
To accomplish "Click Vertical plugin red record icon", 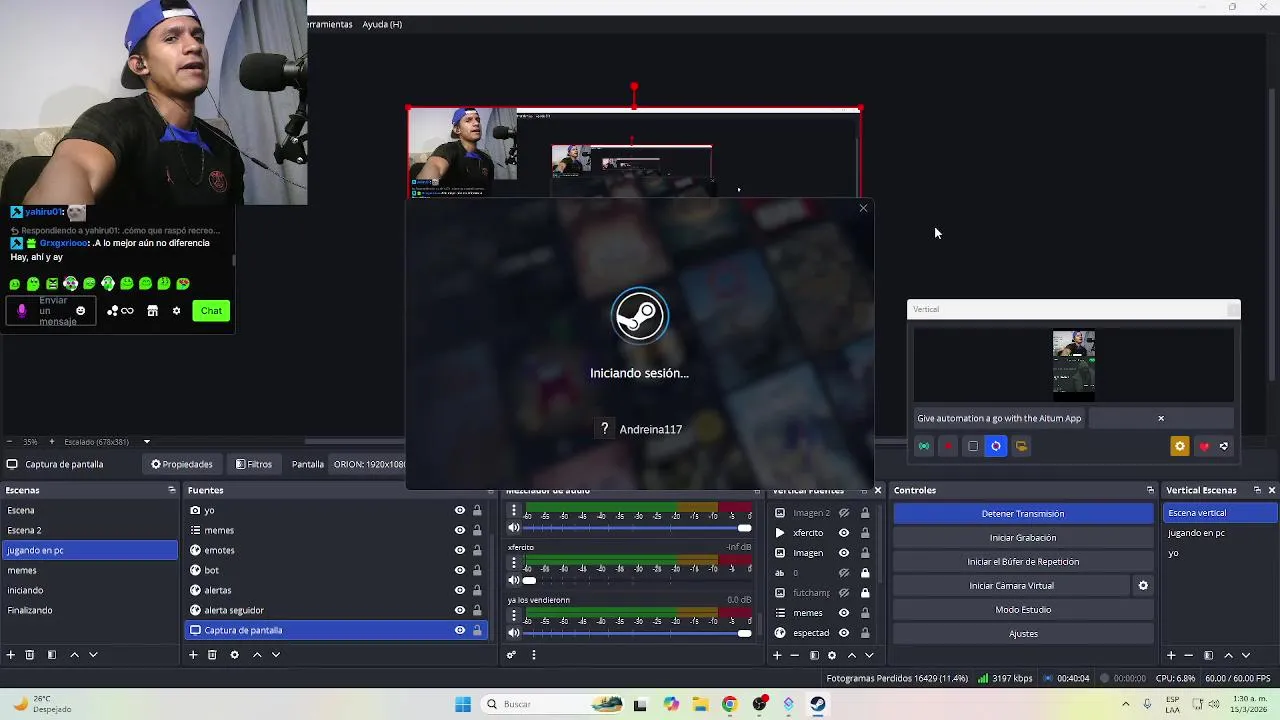I will [948, 446].
